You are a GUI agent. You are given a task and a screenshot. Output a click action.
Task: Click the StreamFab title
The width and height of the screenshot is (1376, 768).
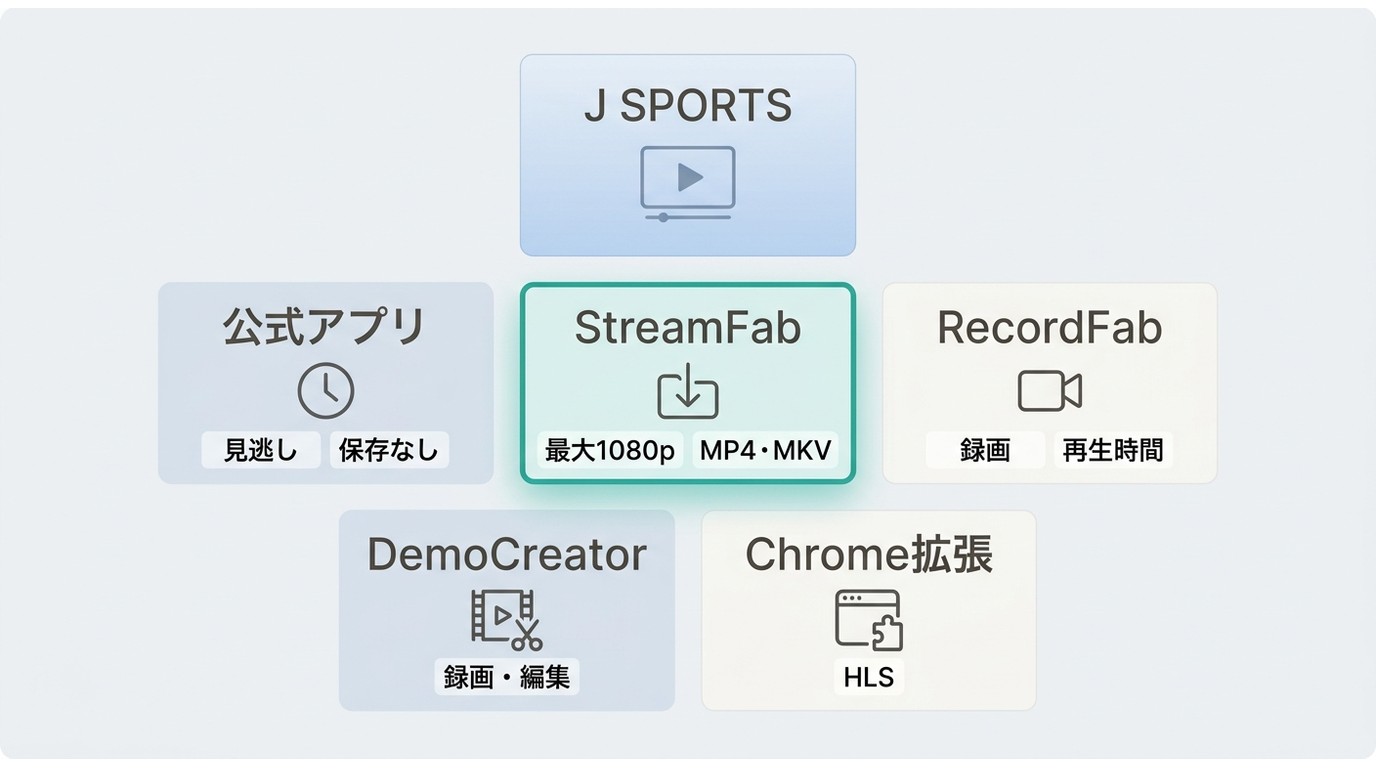688,328
